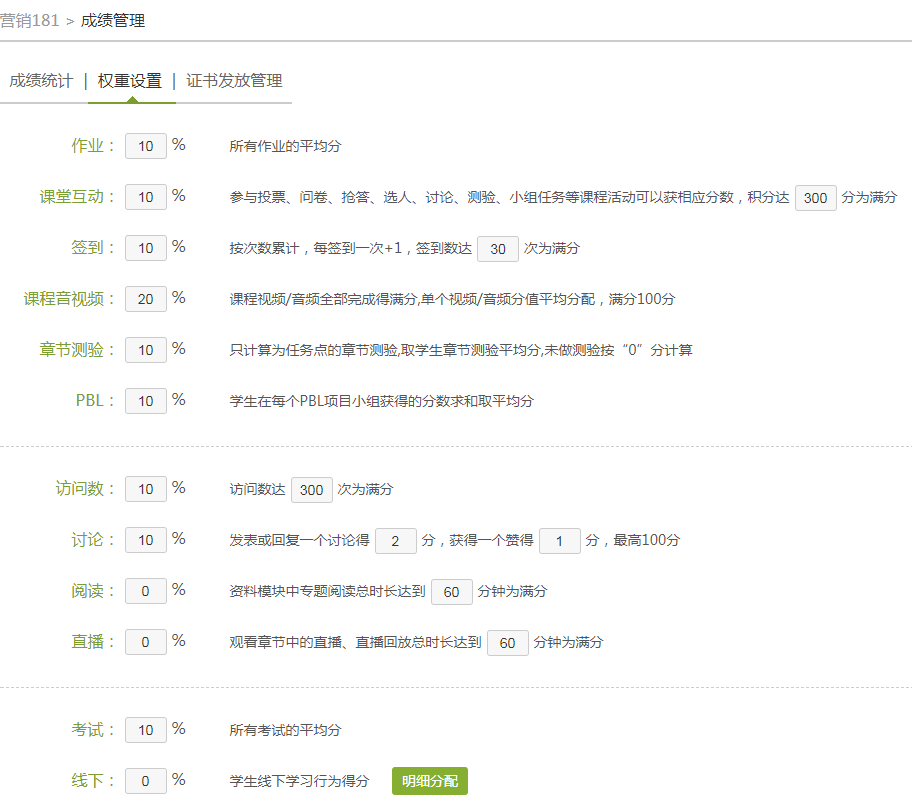Image resolution: width=912 pixels, height=811 pixels.
Task: Focus the 考试 weight percentage field
Action: 146,730
